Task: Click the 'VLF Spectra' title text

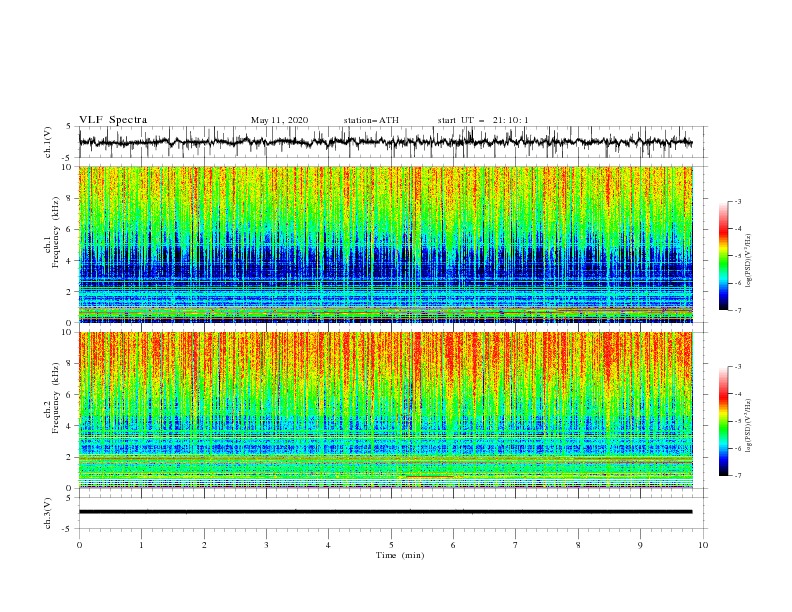Action: tap(113, 120)
